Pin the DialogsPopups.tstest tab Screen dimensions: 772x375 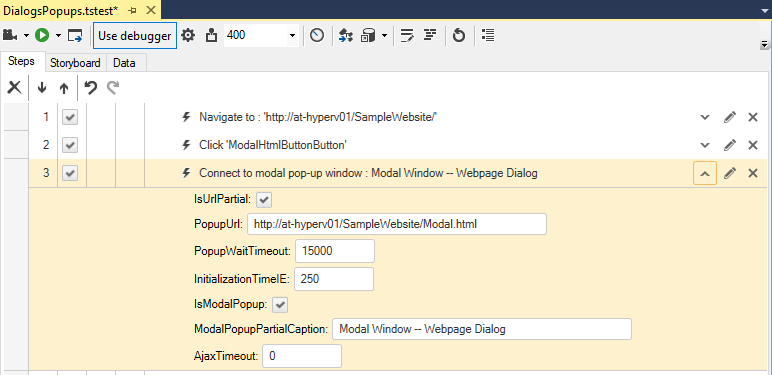[133, 10]
